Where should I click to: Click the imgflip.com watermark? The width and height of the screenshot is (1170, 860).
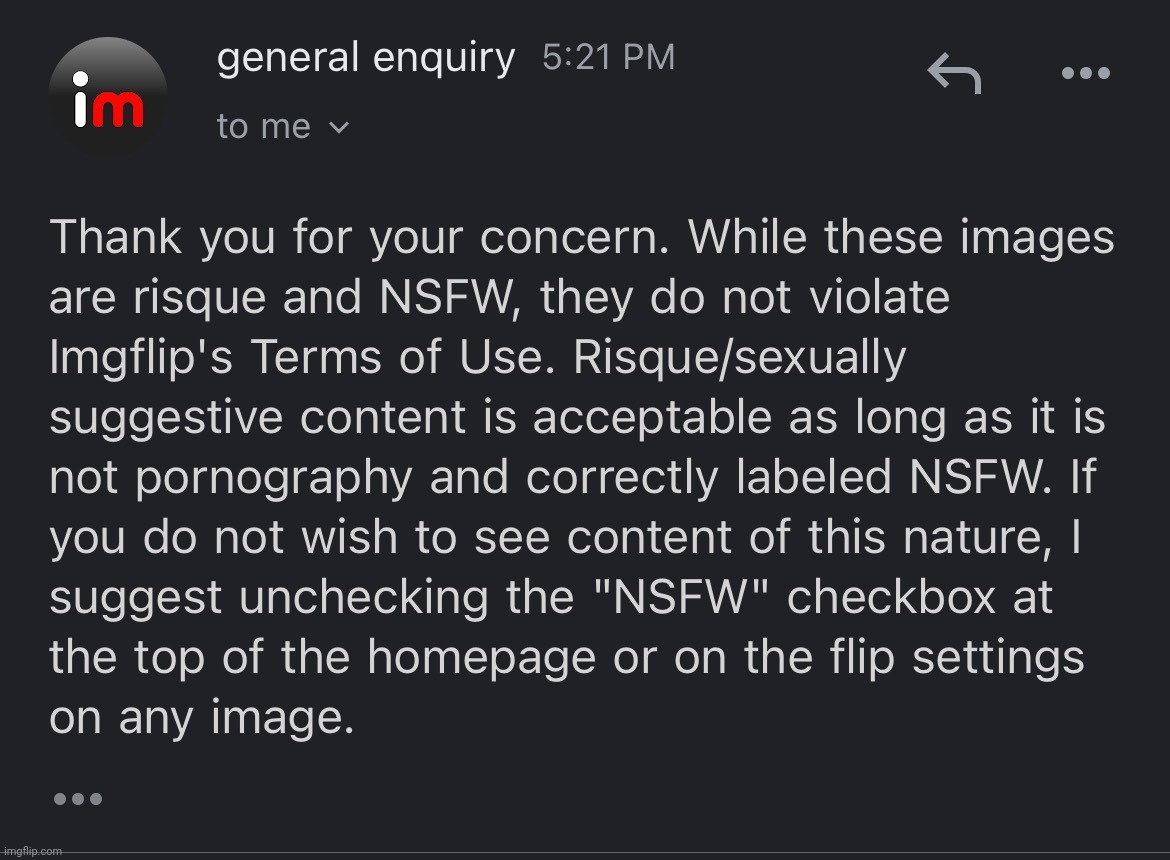point(33,851)
